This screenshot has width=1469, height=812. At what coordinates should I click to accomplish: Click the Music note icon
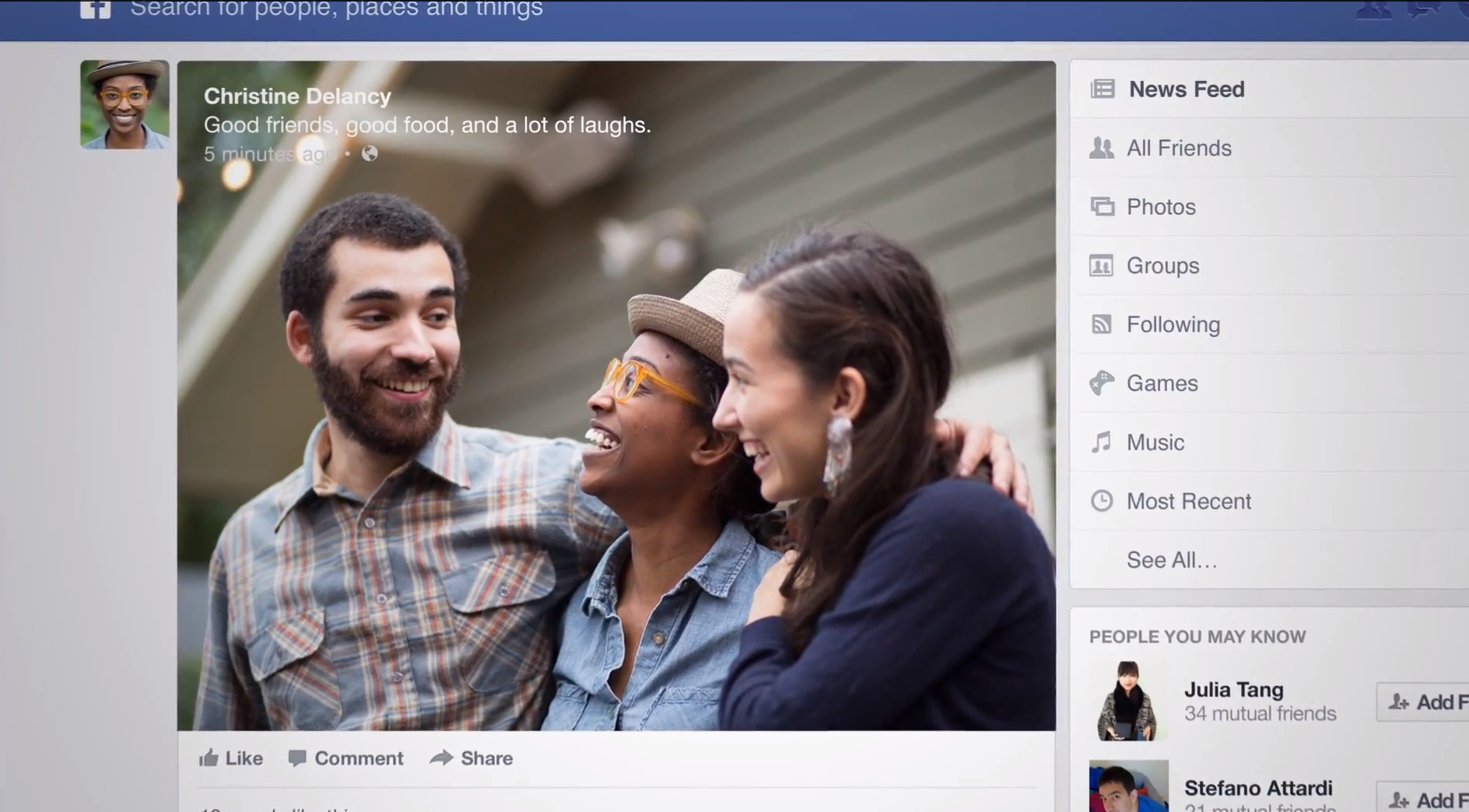click(x=1101, y=443)
